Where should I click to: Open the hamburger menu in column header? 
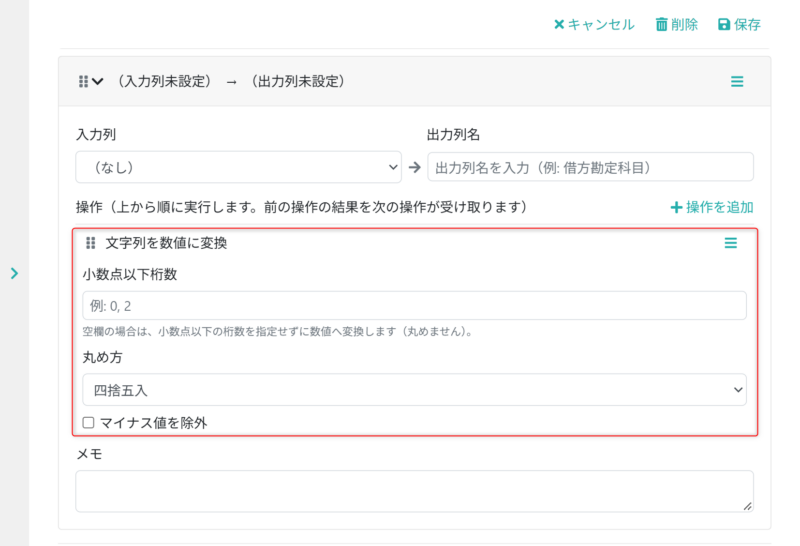click(x=737, y=82)
